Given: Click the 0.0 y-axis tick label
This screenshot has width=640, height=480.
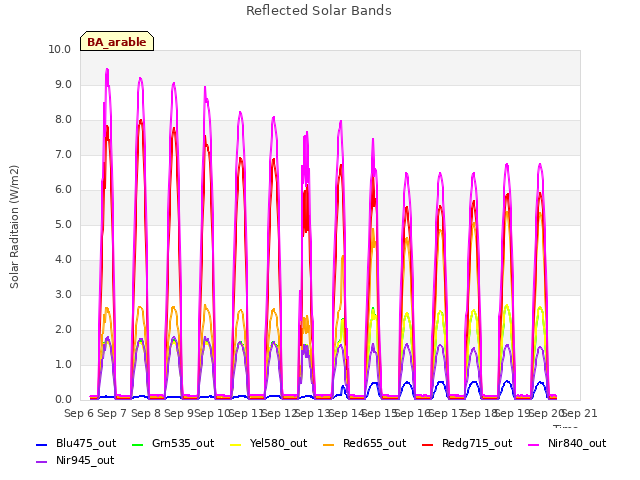Looking at the screenshot, I should click(63, 400).
